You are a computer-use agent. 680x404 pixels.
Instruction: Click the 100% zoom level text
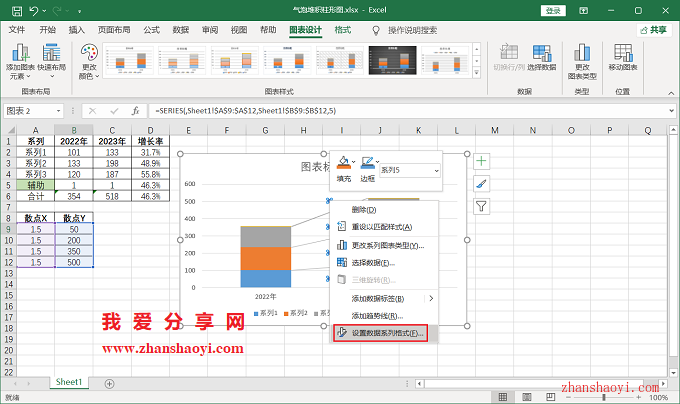[658, 397]
